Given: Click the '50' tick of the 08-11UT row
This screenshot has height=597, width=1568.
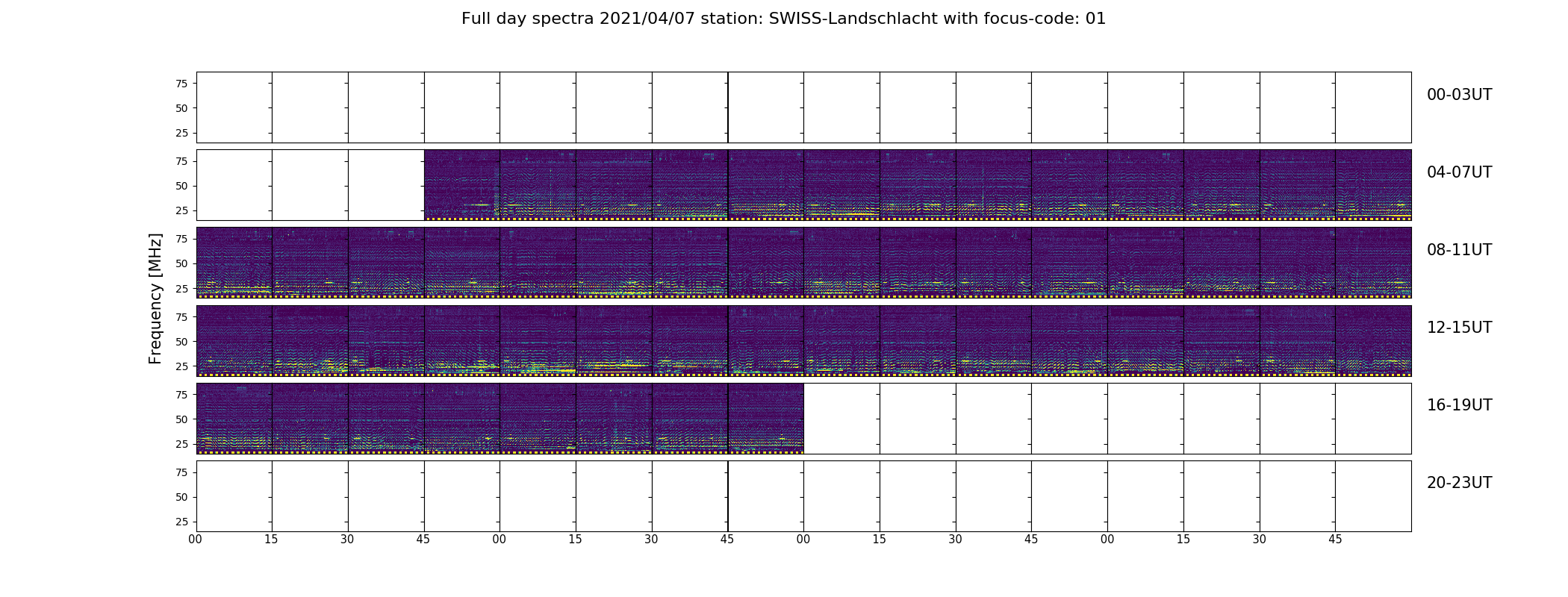Looking at the screenshot, I should click(181, 263).
